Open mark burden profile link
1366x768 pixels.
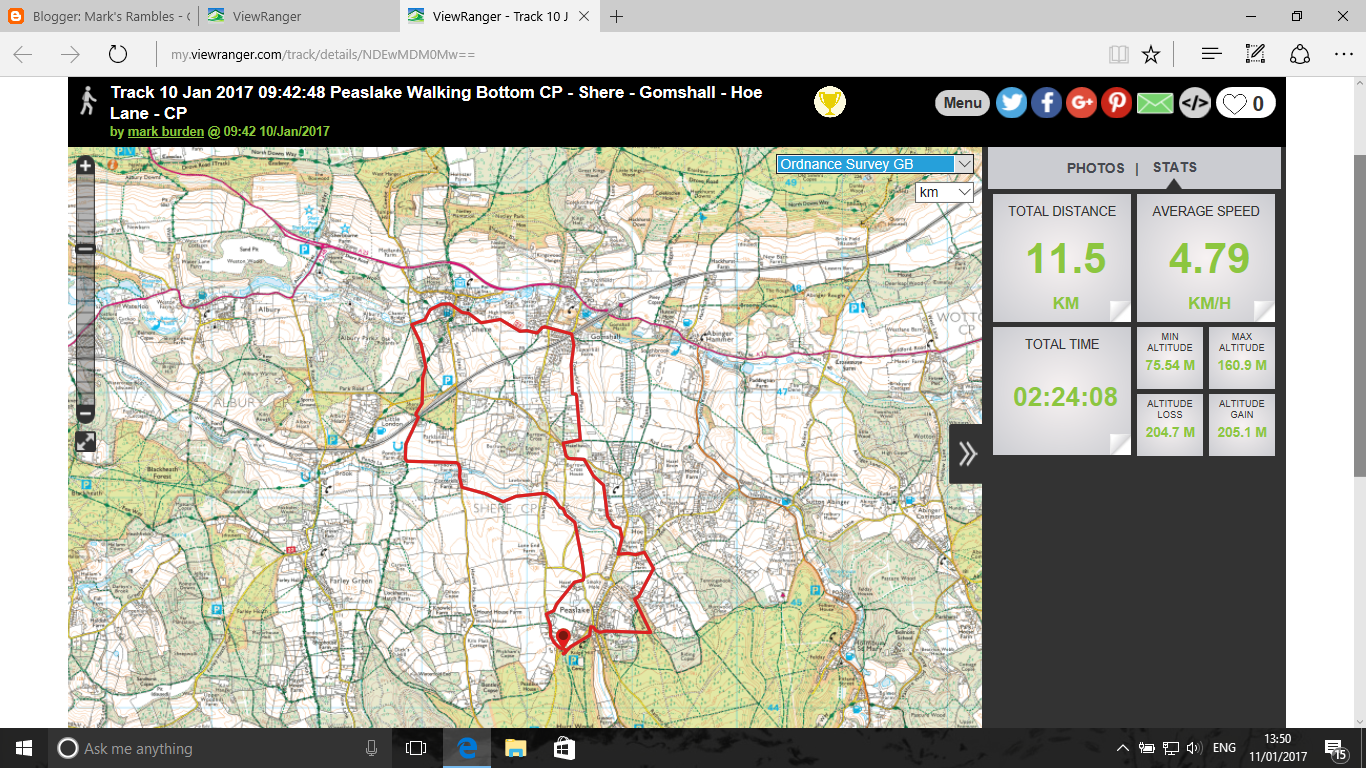[166, 131]
